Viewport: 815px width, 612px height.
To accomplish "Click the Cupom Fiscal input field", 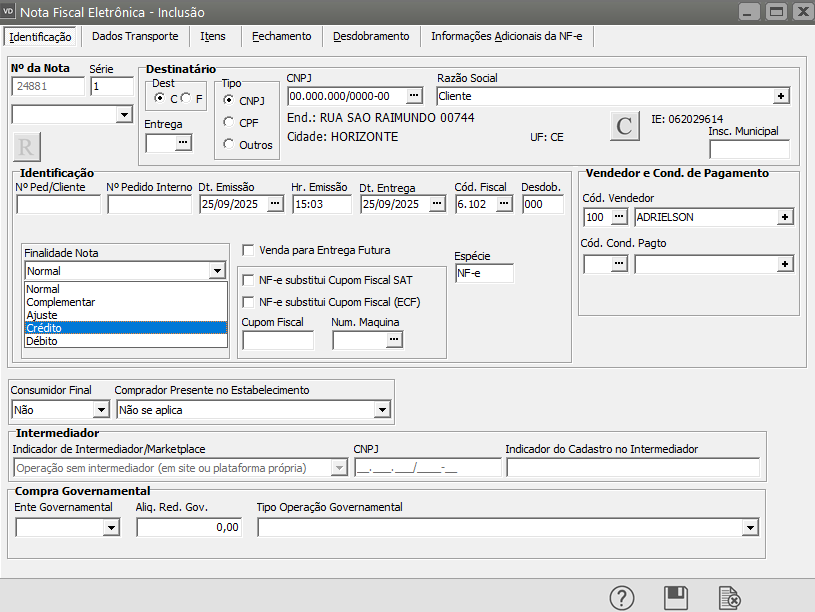I will coord(278,341).
